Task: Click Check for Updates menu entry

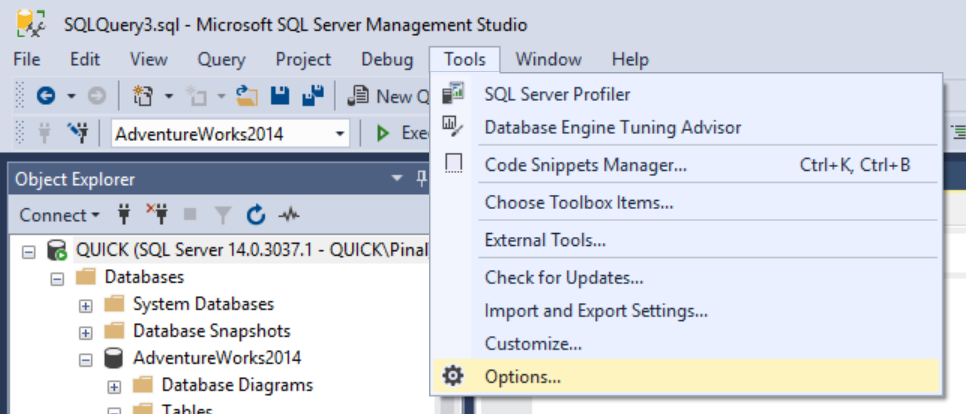Action: (x=686, y=277)
